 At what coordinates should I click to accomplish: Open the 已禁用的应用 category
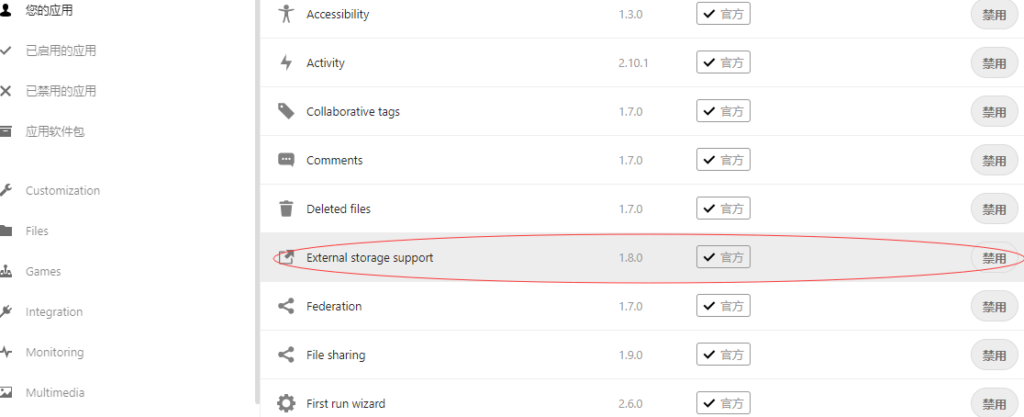point(61,91)
